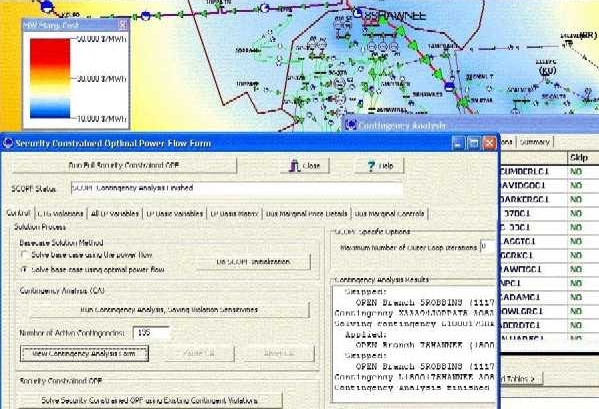Toggle Skip value NO for row AVIDGOC1

click(x=576, y=186)
